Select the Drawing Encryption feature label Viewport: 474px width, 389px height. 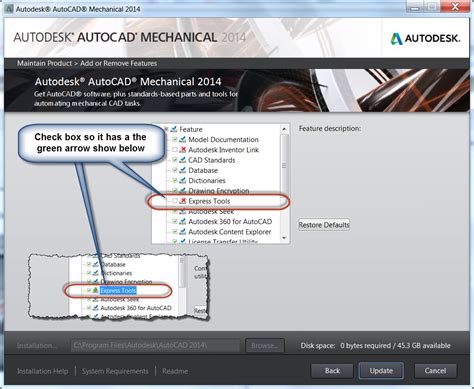pos(219,191)
